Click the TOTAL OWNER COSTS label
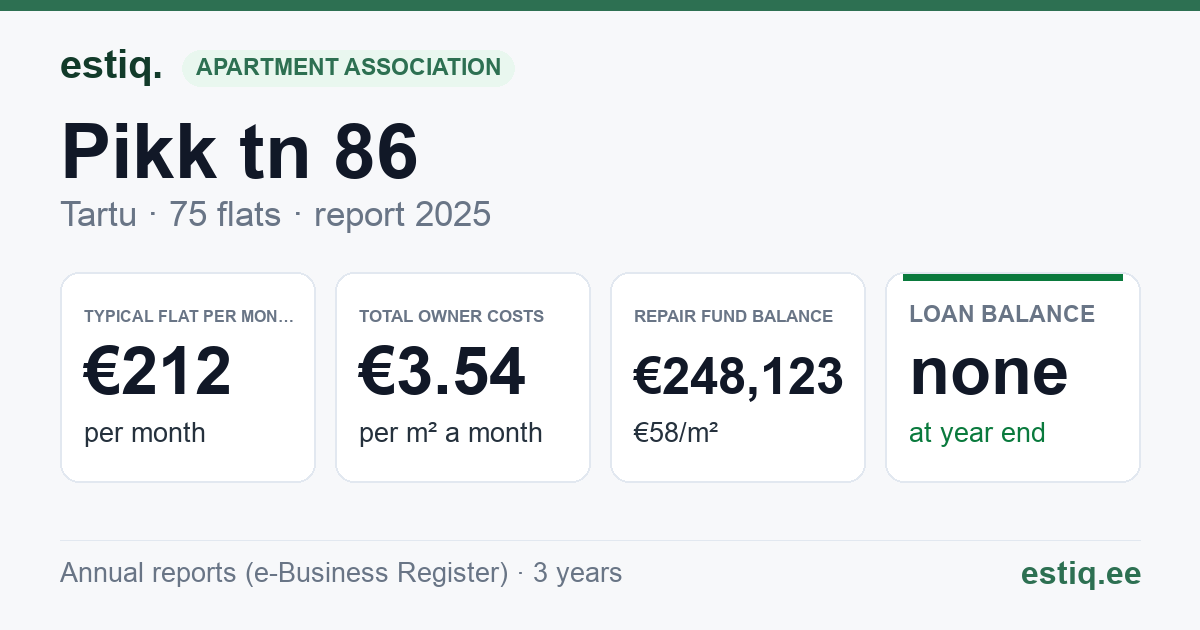The height and width of the screenshot is (630, 1200). point(452,316)
